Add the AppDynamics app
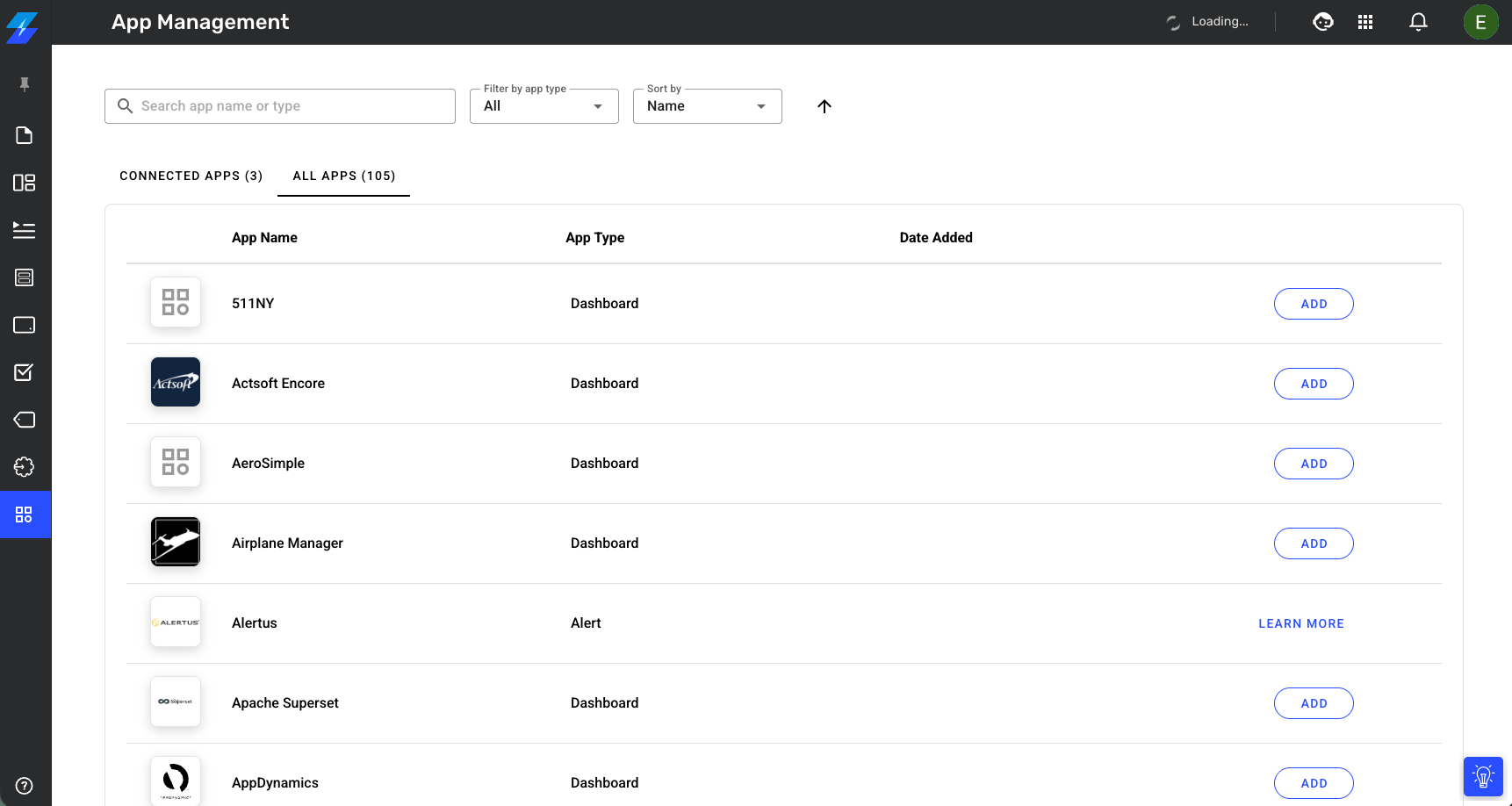This screenshot has height=806, width=1512. point(1314,783)
